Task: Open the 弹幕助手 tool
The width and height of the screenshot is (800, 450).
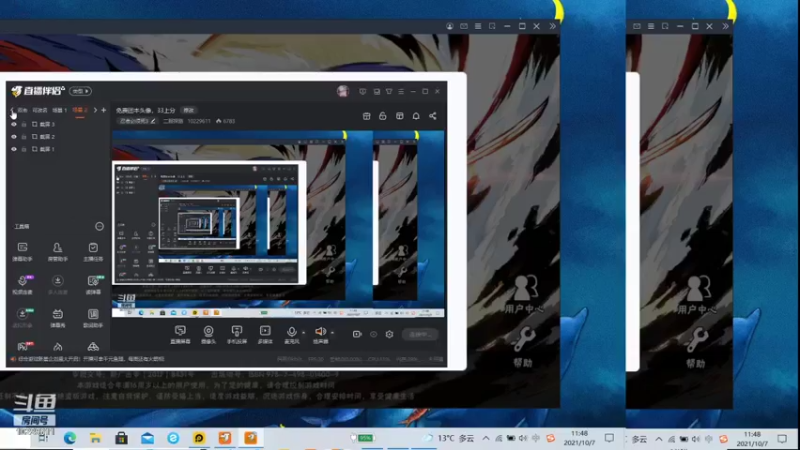Action: [x=22, y=252]
